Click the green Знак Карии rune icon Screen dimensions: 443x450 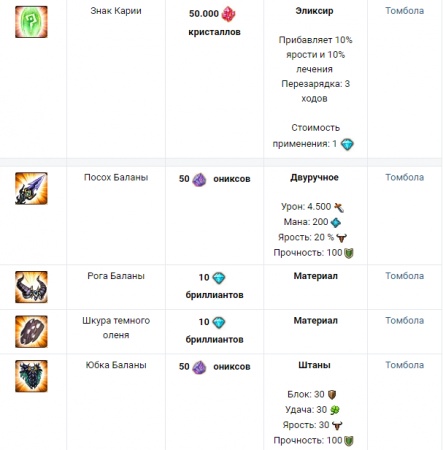point(31,22)
